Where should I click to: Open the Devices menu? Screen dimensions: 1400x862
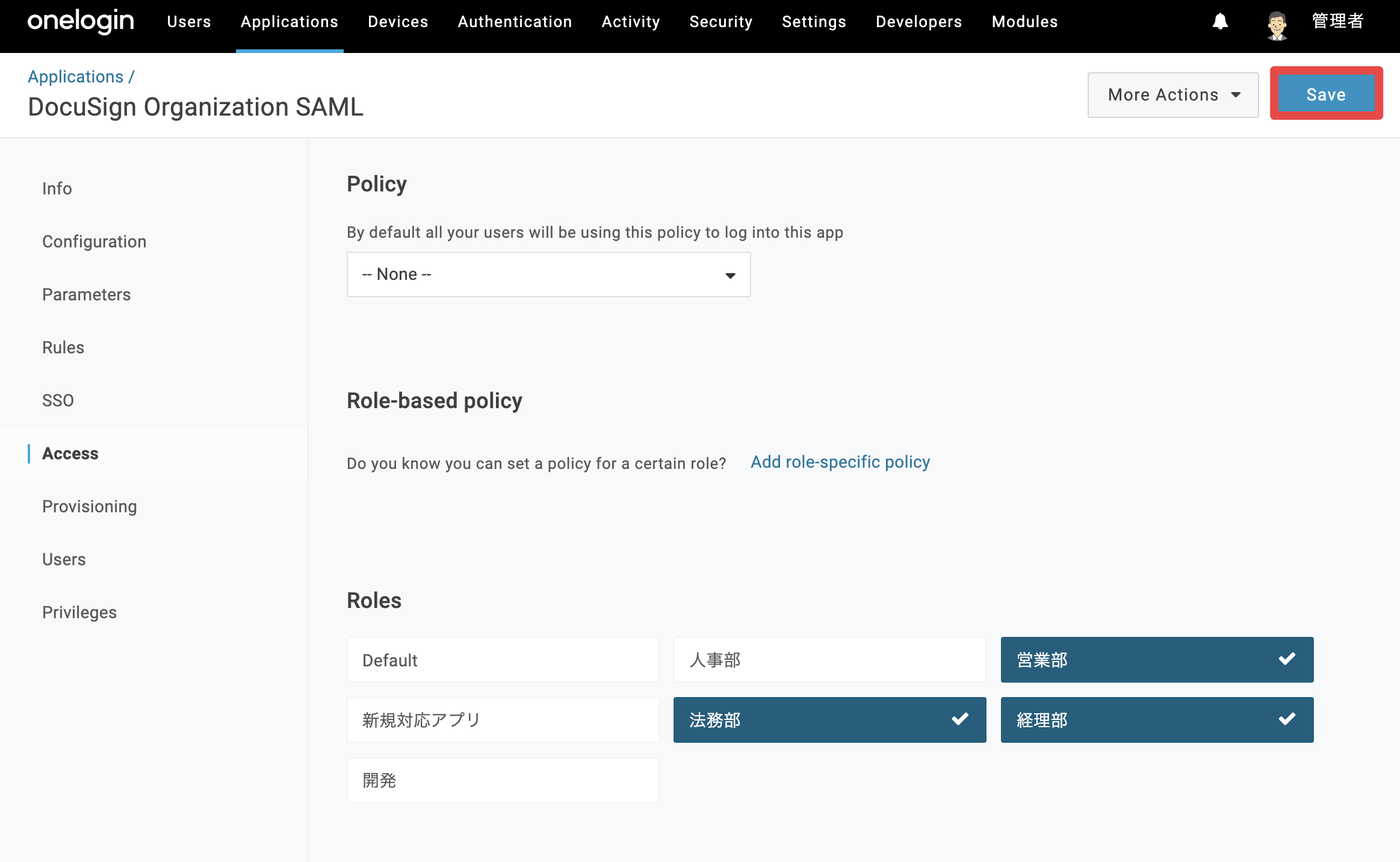click(x=398, y=22)
